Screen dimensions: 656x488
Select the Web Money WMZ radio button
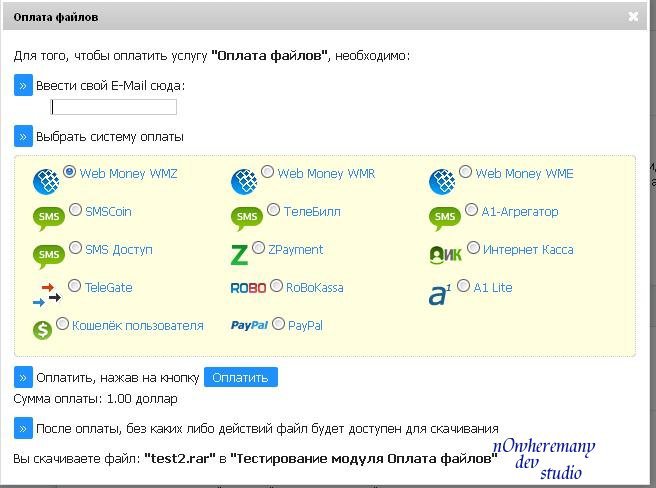point(69,172)
